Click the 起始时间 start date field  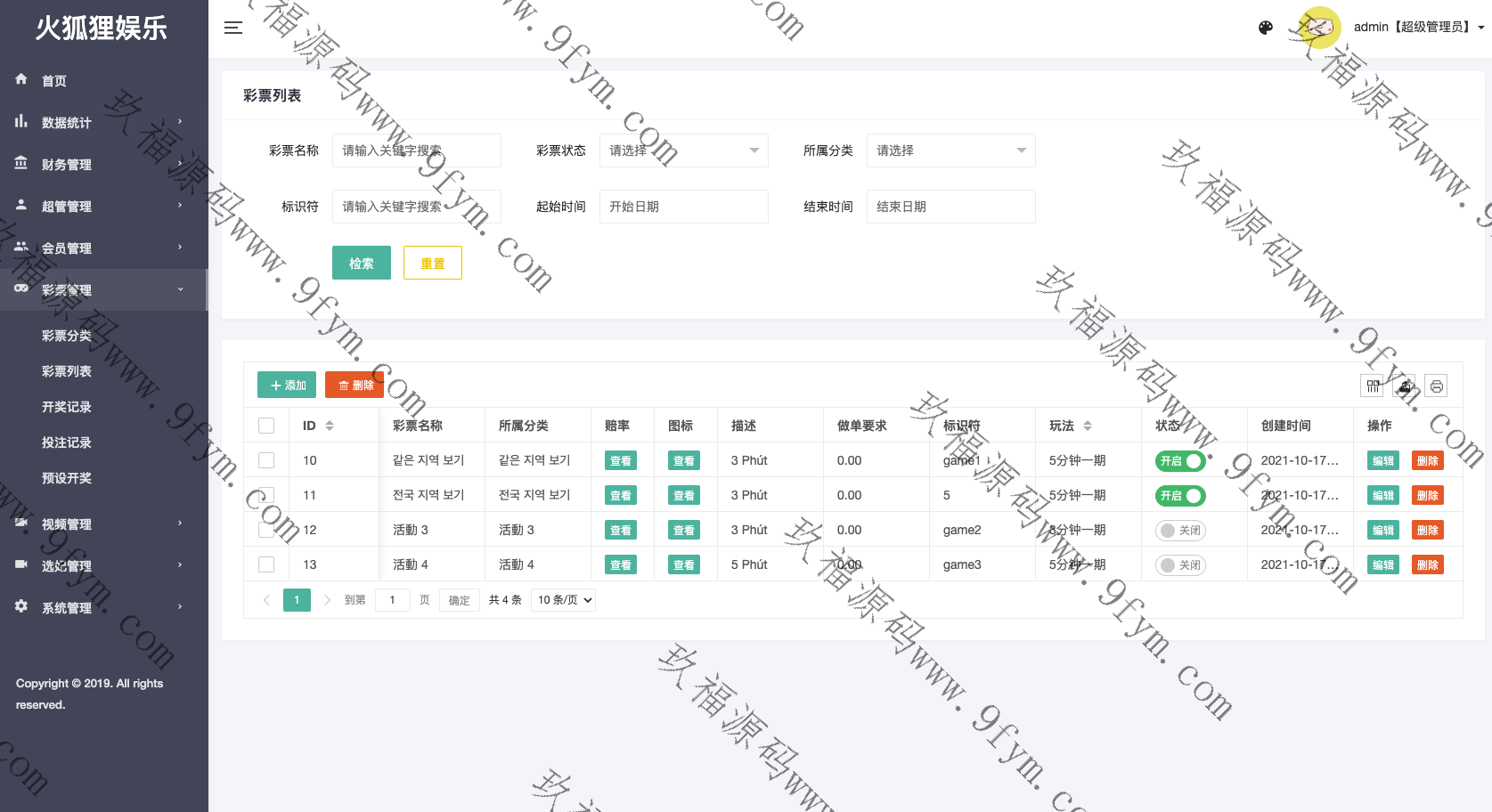[x=683, y=207]
